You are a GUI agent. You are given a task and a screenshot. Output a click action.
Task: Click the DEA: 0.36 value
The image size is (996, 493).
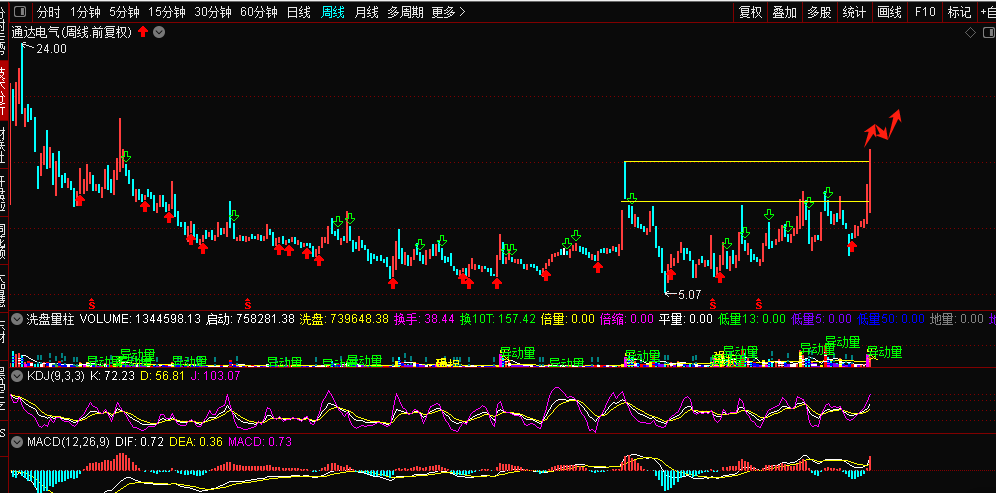[195, 441]
